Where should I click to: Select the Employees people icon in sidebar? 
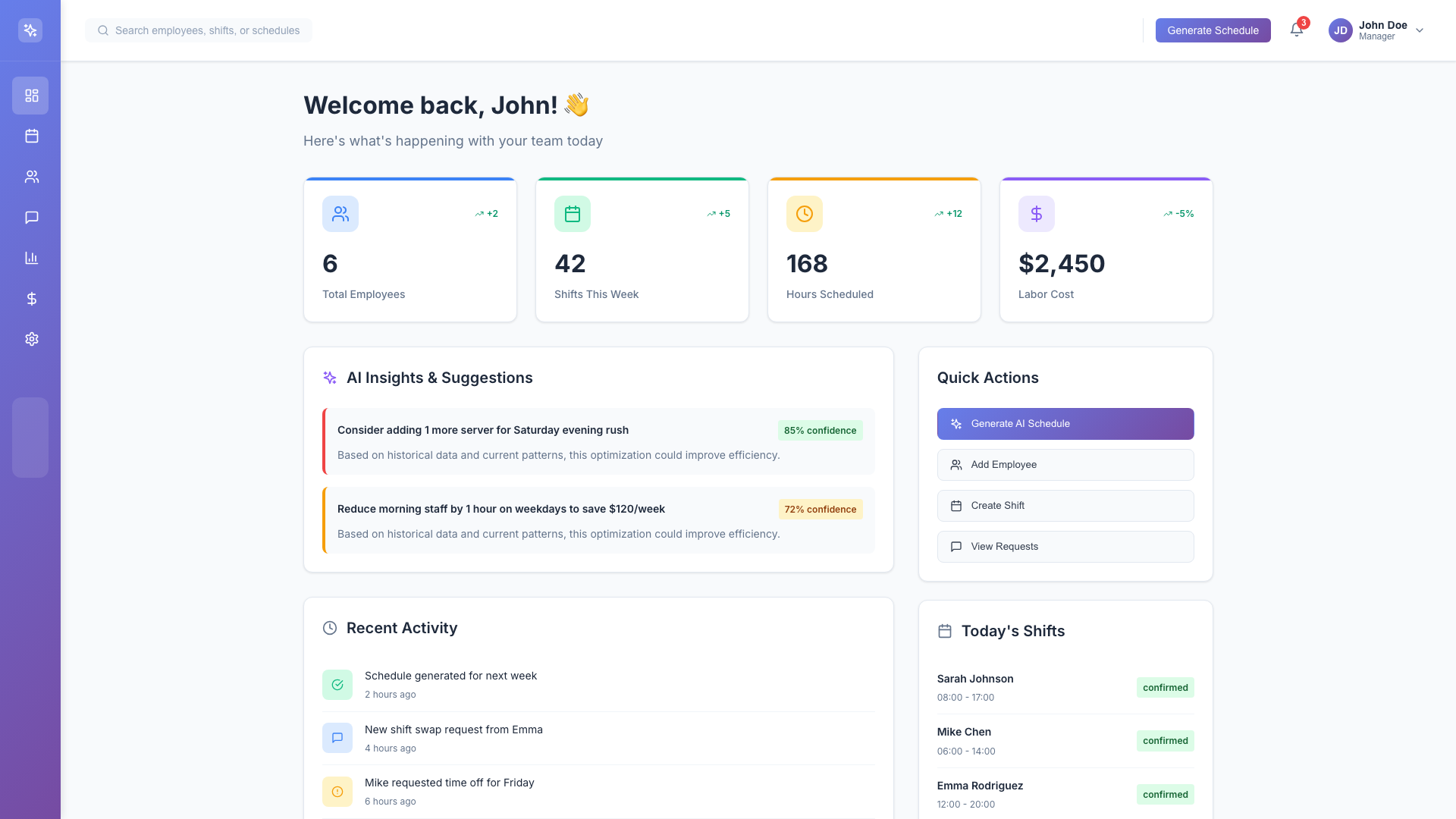[31, 177]
